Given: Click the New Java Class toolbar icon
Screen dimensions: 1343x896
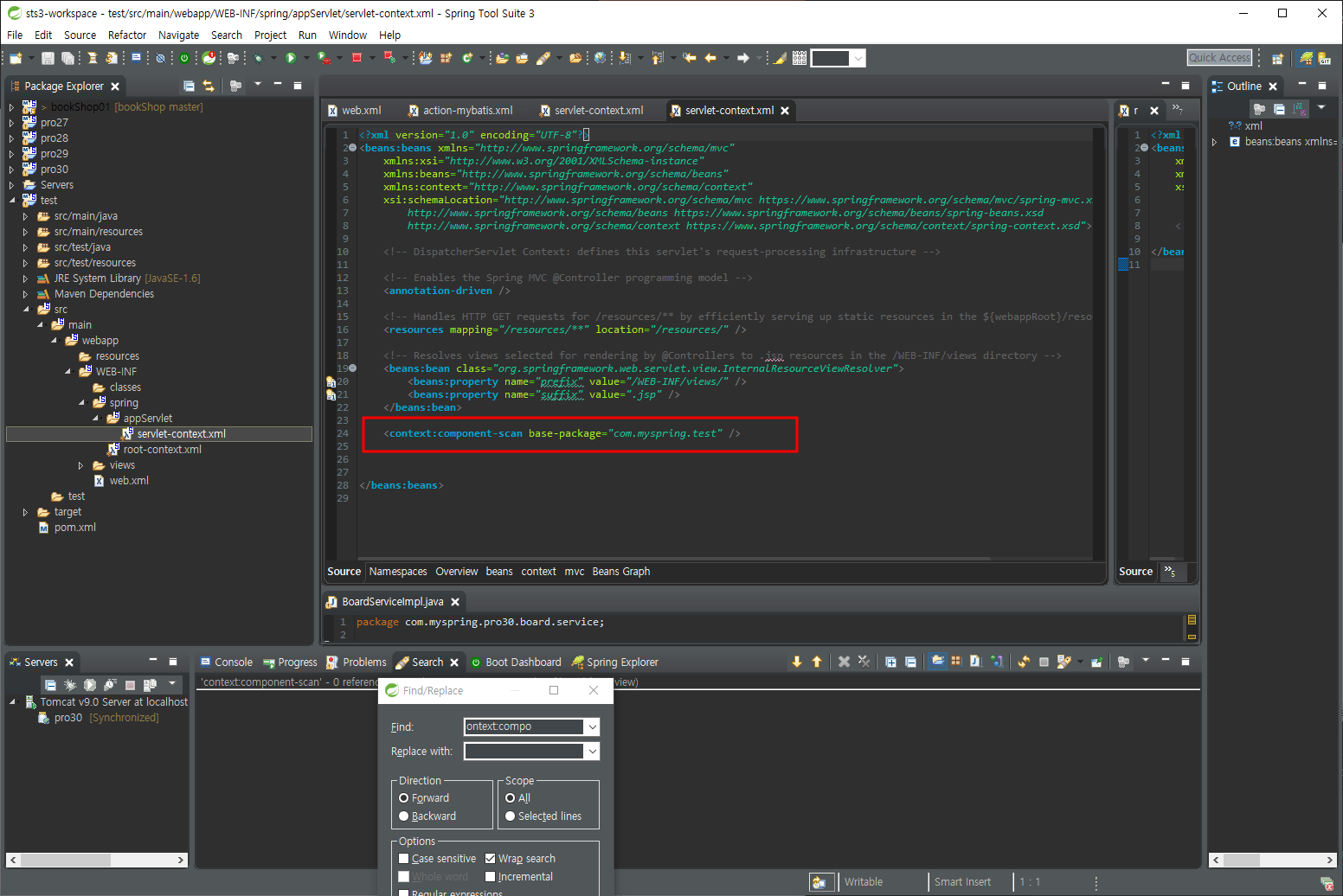Looking at the screenshot, I should pyautogui.click(x=467, y=58).
